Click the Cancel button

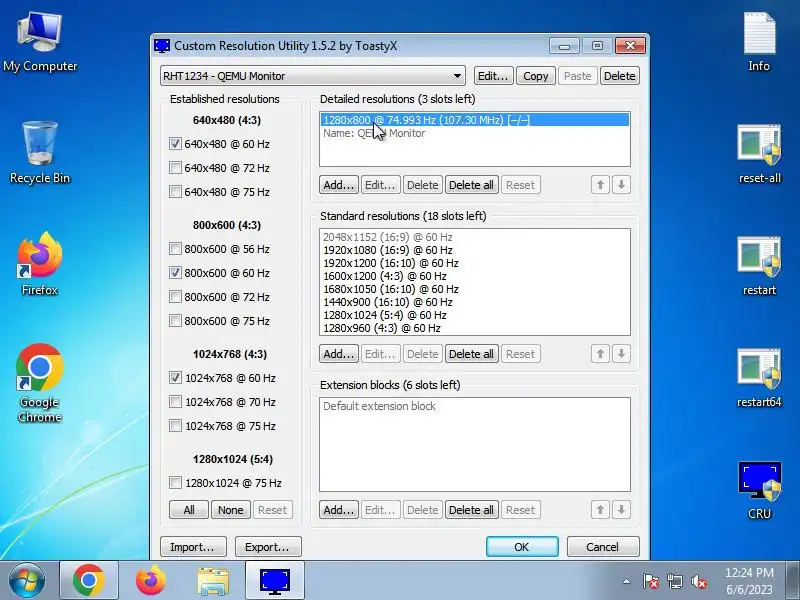click(x=603, y=547)
